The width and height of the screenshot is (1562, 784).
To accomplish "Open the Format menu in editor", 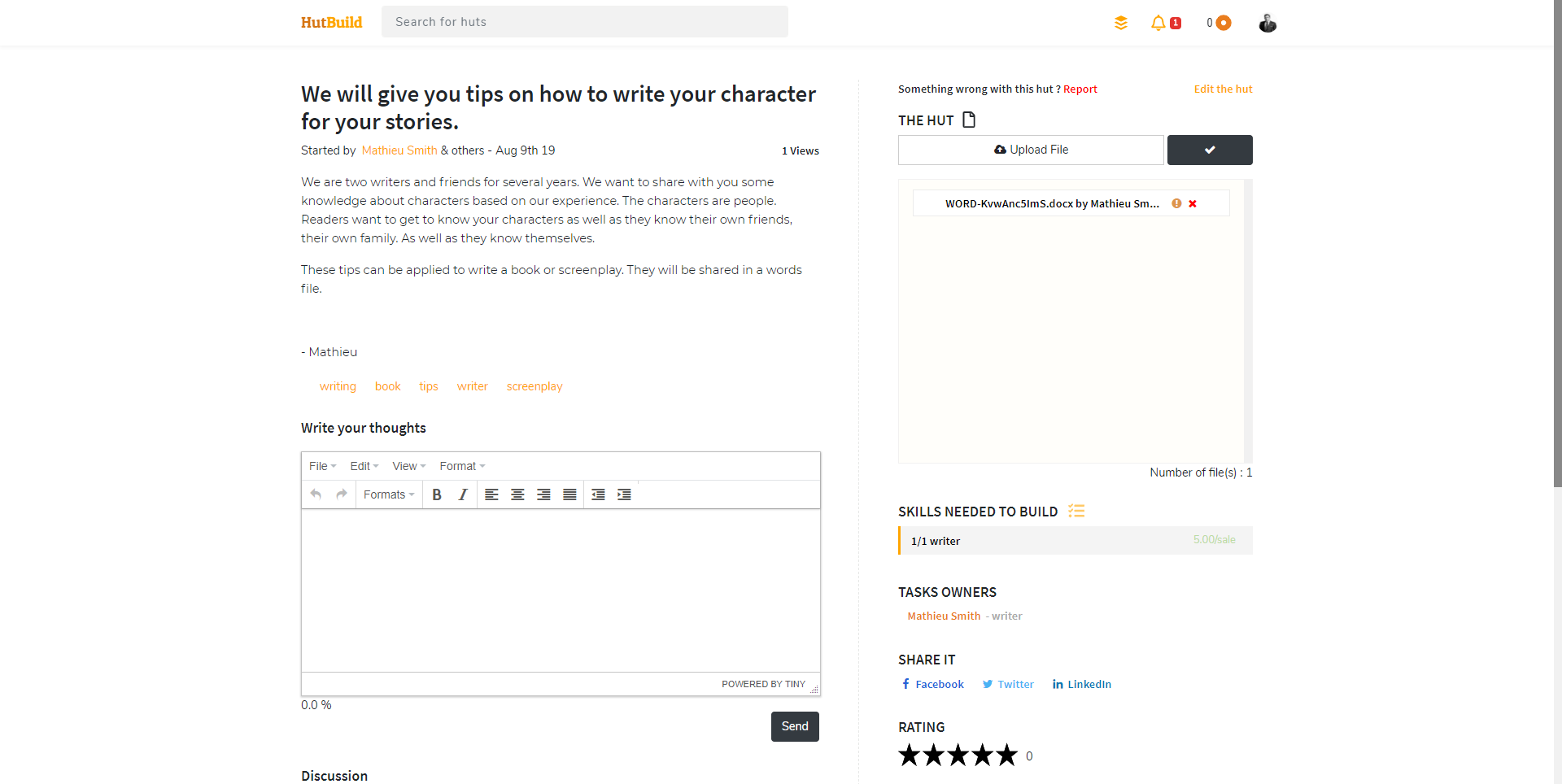I will (x=462, y=466).
